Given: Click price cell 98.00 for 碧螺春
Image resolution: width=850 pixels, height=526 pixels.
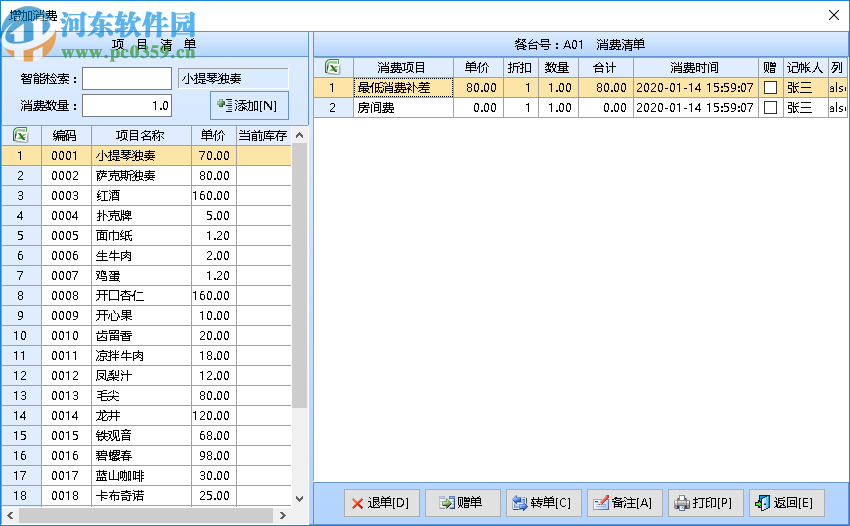Looking at the screenshot, I should click(x=214, y=456).
